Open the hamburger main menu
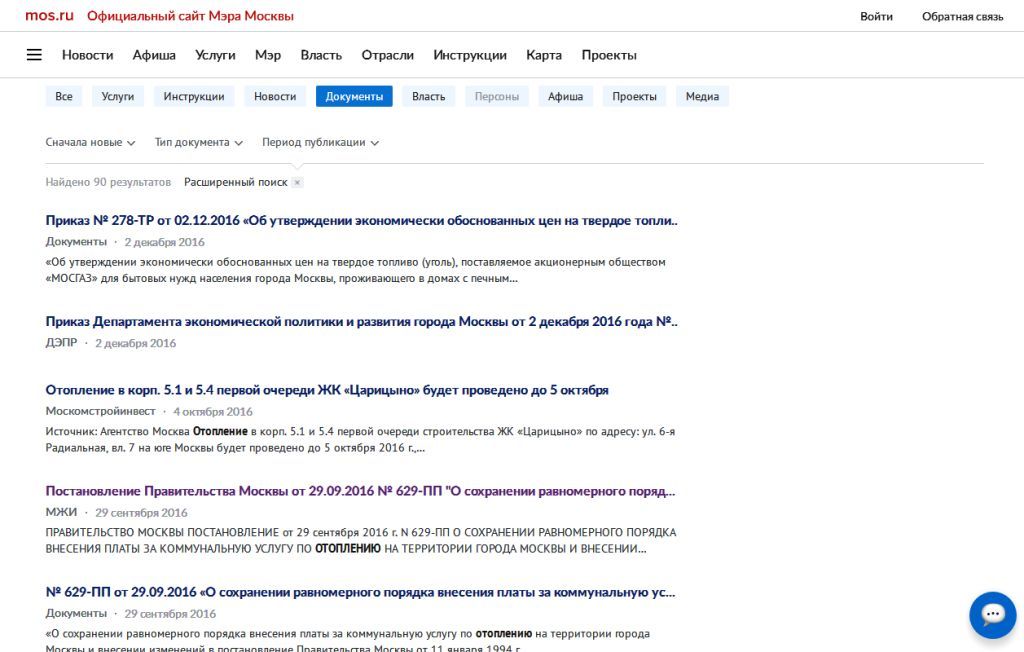Image resolution: width=1024 pixels, height=652 pixels. coord(34,55)
